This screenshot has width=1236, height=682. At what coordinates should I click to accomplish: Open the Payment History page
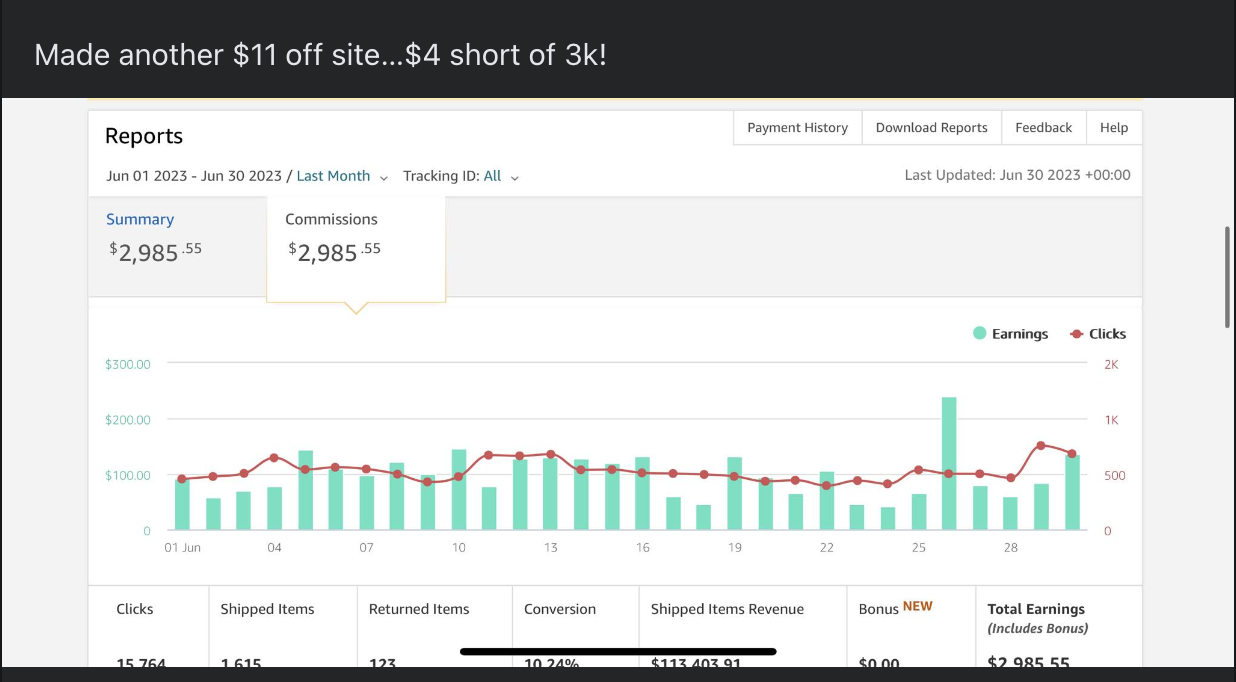point(797,128)
